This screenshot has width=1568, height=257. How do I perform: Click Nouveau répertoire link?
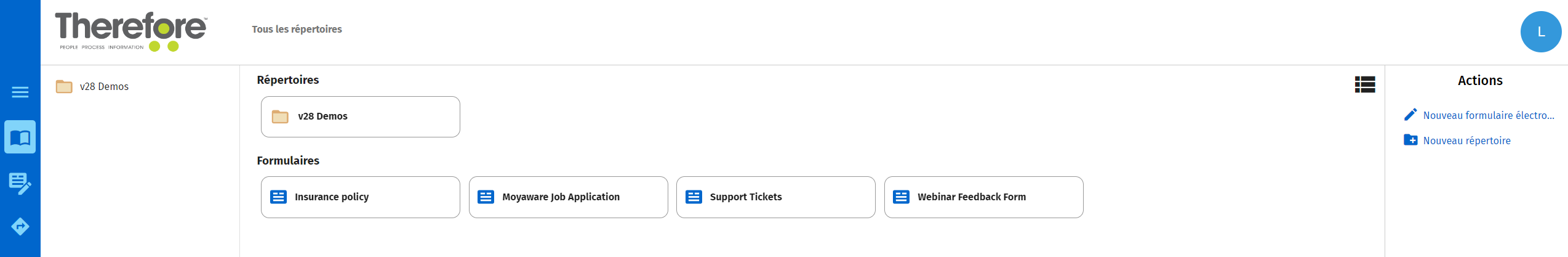click(1466, 141)
